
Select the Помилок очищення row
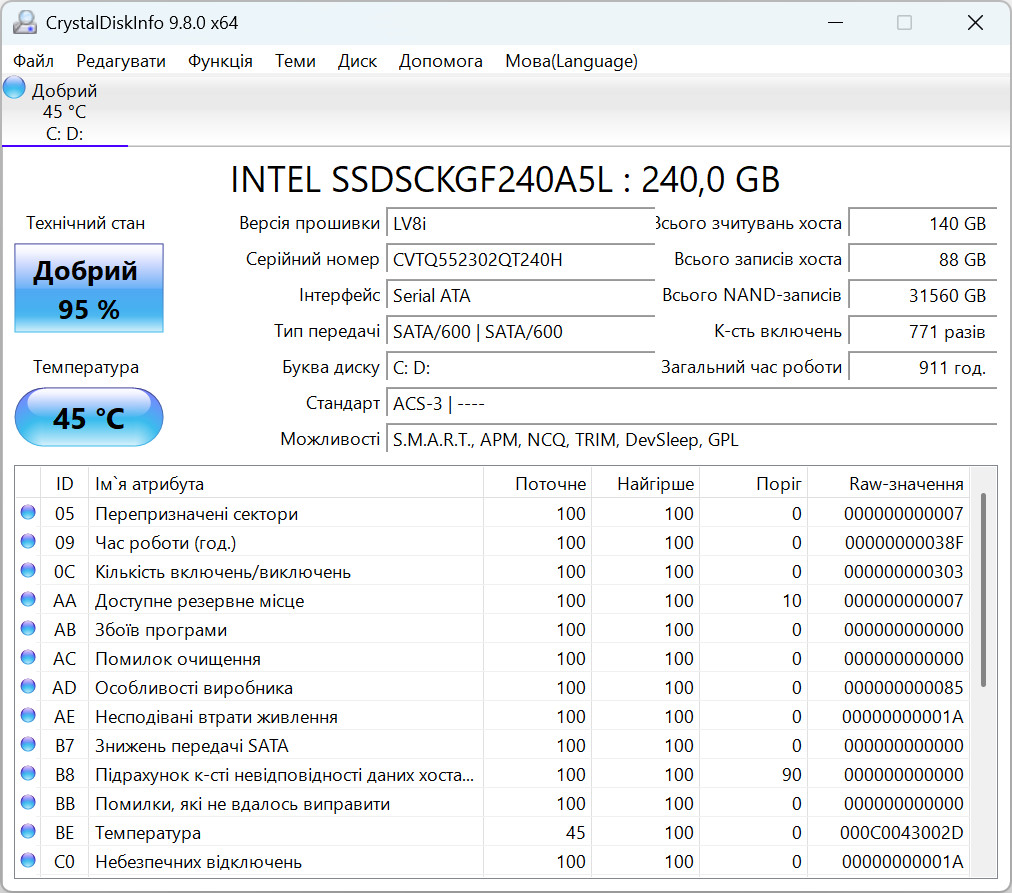[x=494, y=659]
